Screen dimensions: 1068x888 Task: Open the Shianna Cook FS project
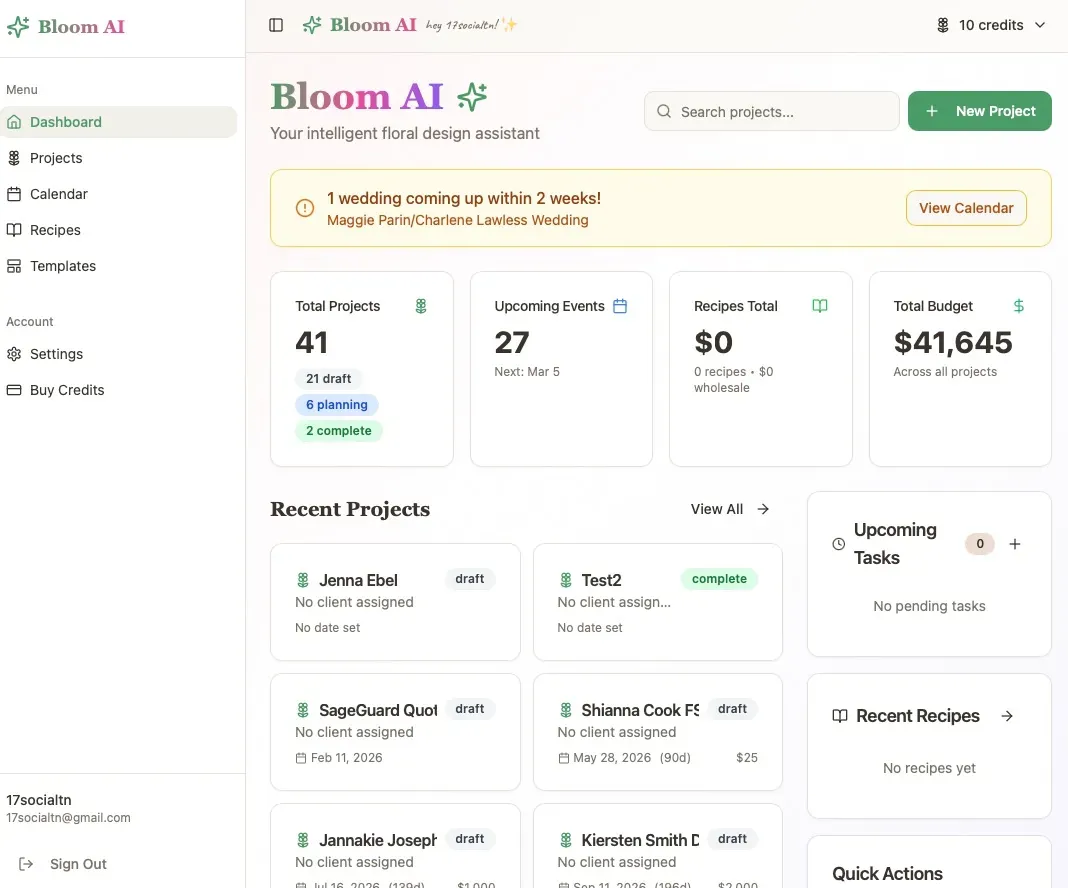(657, 732)
